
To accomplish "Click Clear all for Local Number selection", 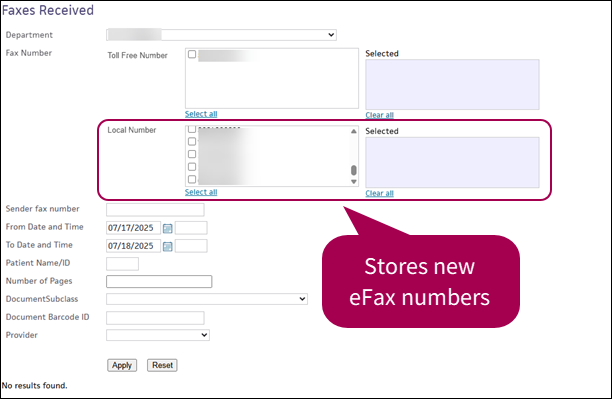I will [x=379, y=193].
